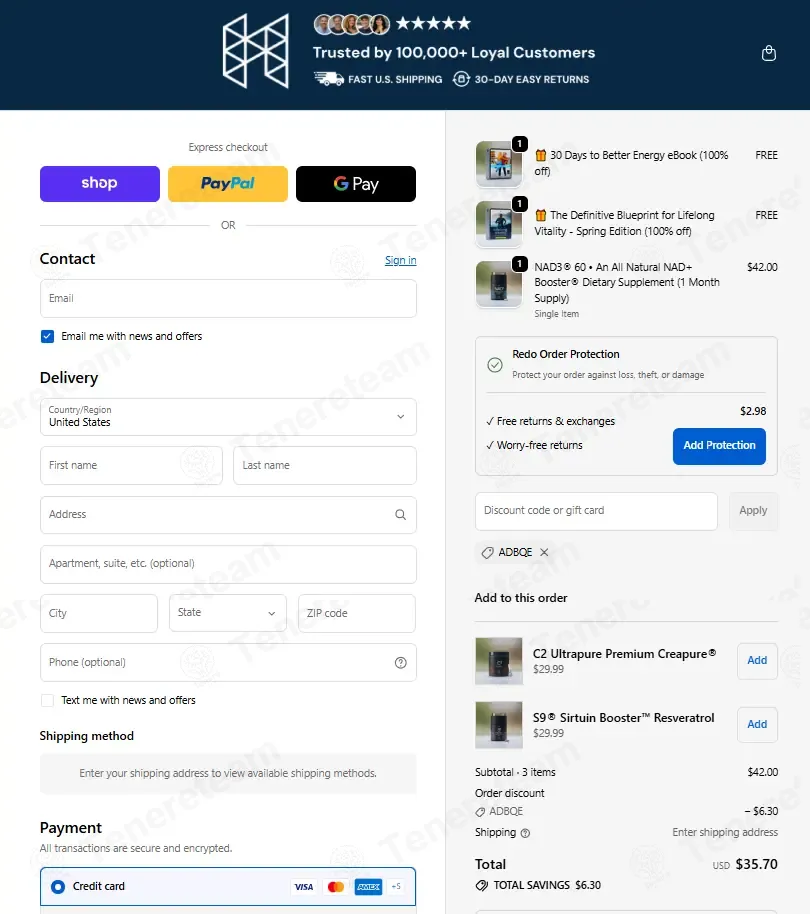Viewport: 810px width, 914px height.
Task: Click the address search magnifier icon
Action: pos(400,515)
